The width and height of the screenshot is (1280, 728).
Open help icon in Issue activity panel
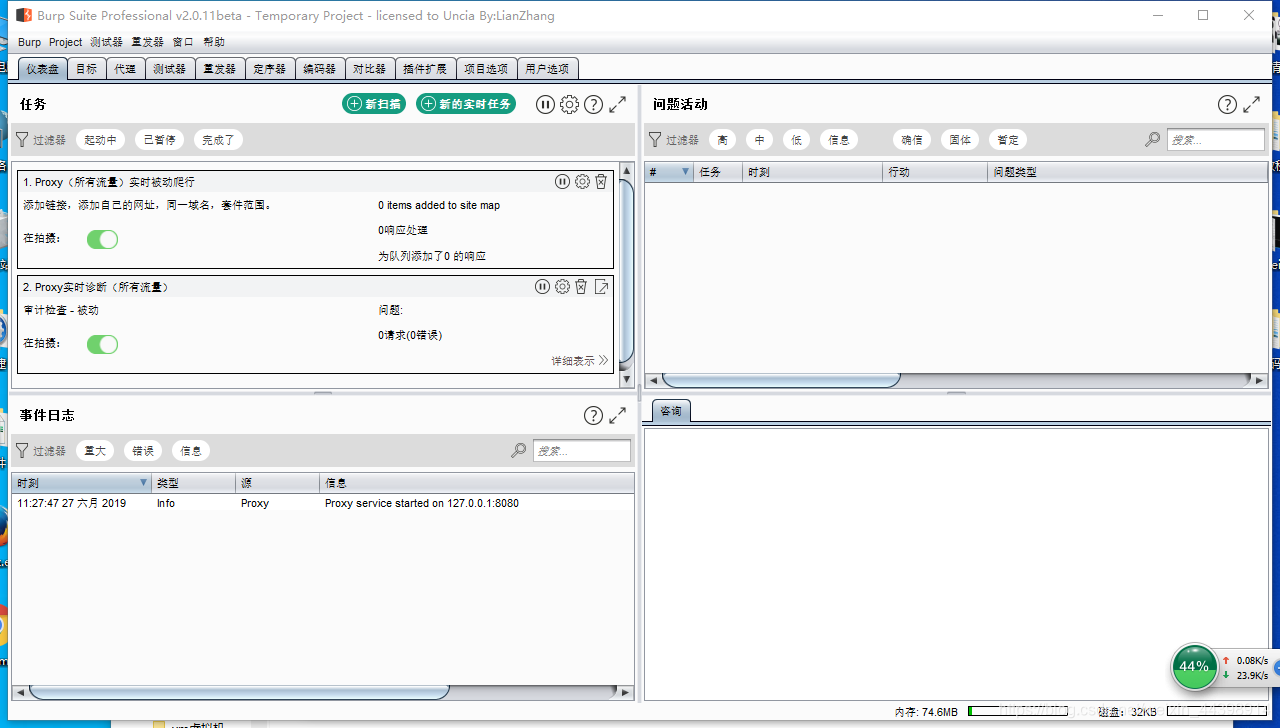1227,104
